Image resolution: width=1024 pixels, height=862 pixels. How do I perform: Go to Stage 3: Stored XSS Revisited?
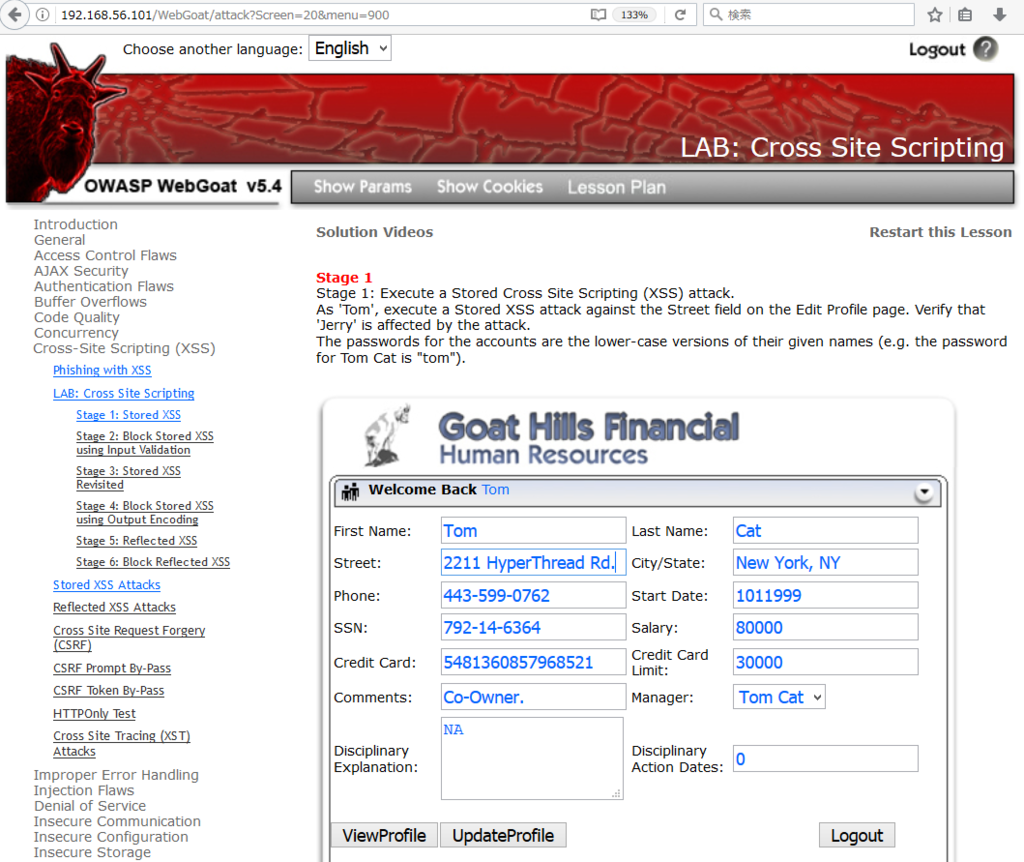tap(128, 478)
